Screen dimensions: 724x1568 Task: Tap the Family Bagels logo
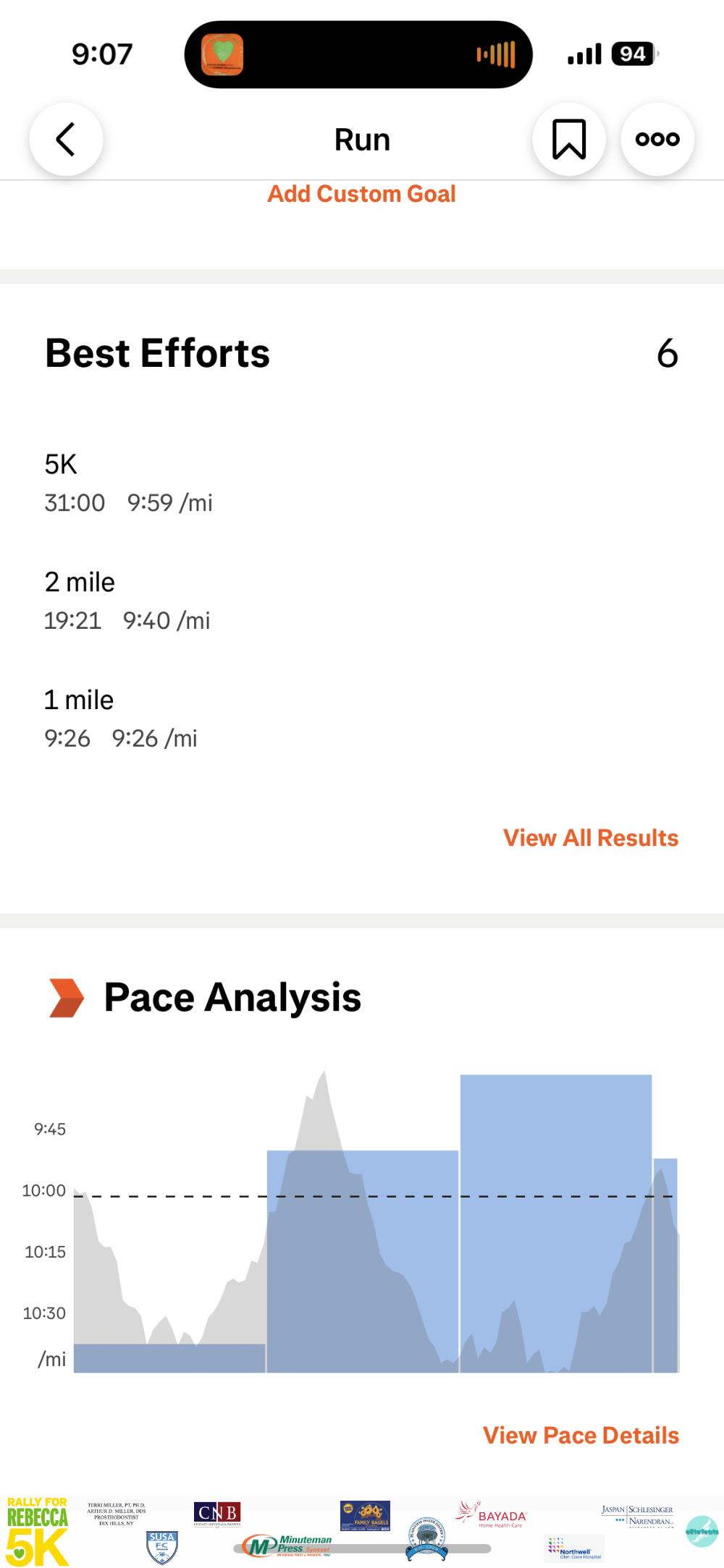coord(365,1515)
